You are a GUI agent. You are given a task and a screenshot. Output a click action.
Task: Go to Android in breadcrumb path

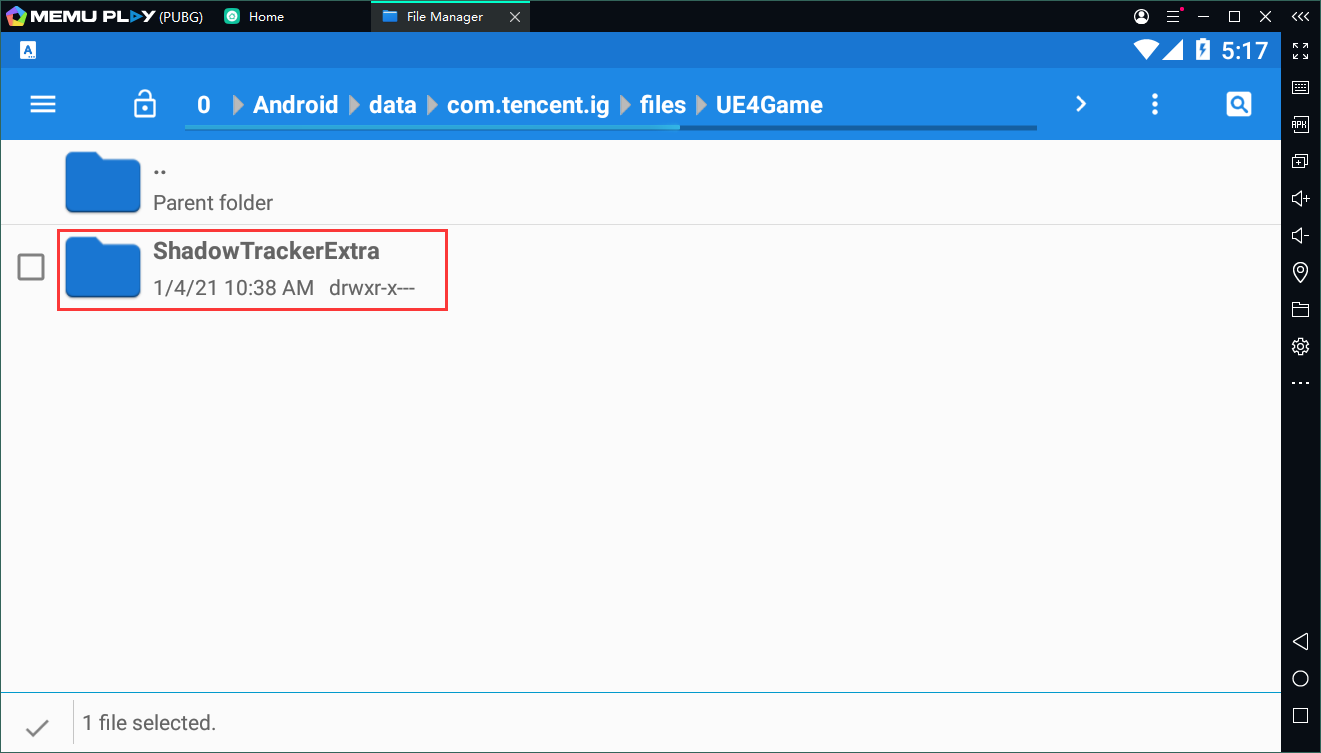(295, 105)
